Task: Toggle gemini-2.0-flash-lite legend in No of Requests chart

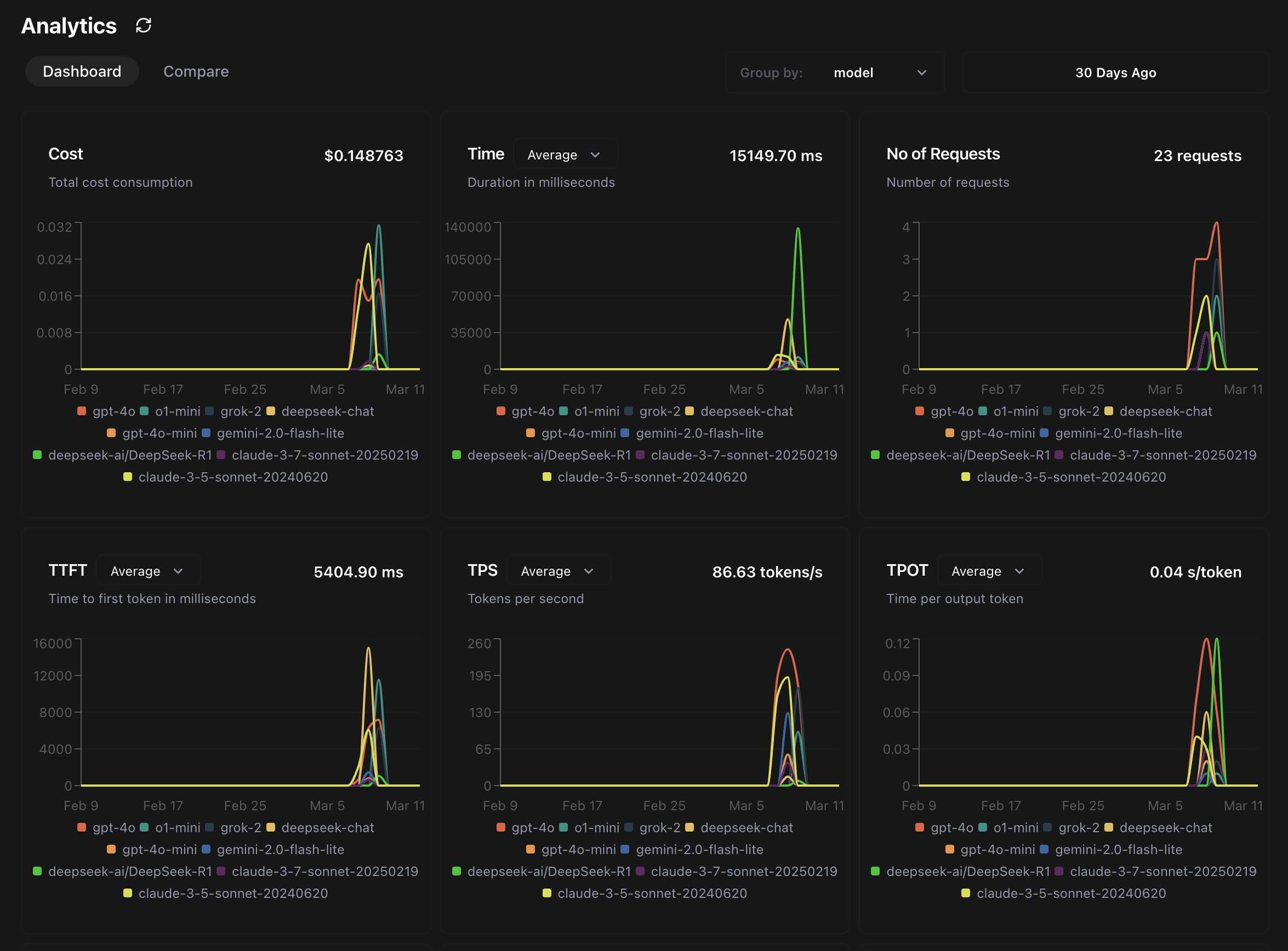Action: [x=1111, y=433]
